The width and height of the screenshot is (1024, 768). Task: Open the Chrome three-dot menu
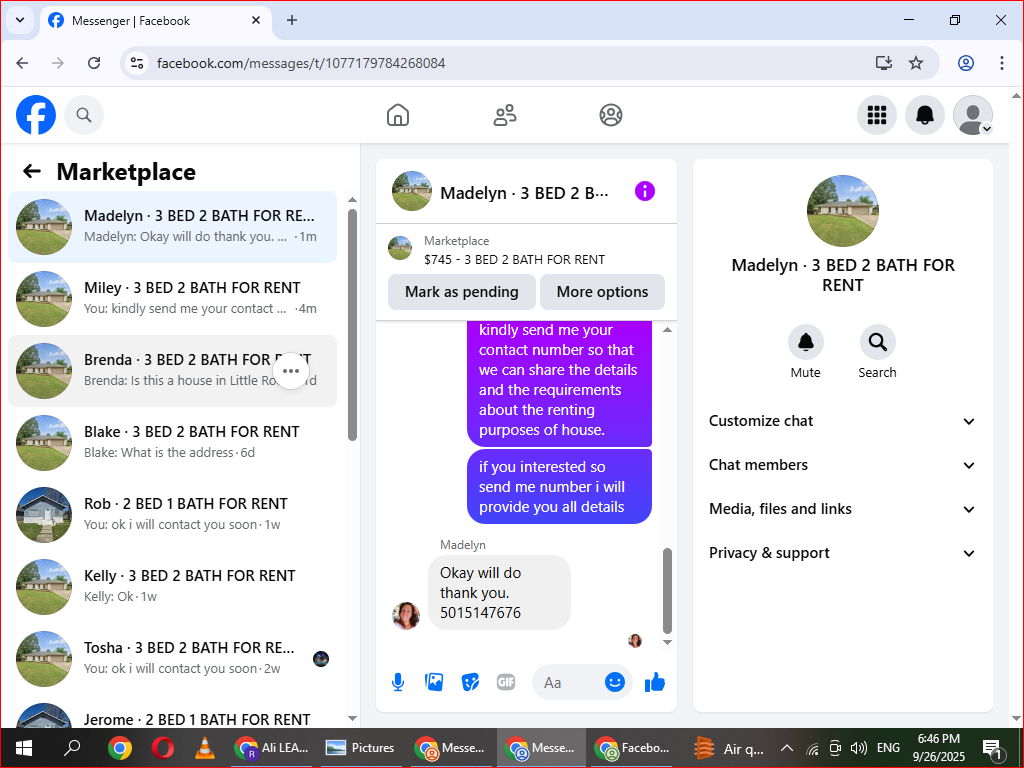pyautogui.click(x=1002, y=63)
